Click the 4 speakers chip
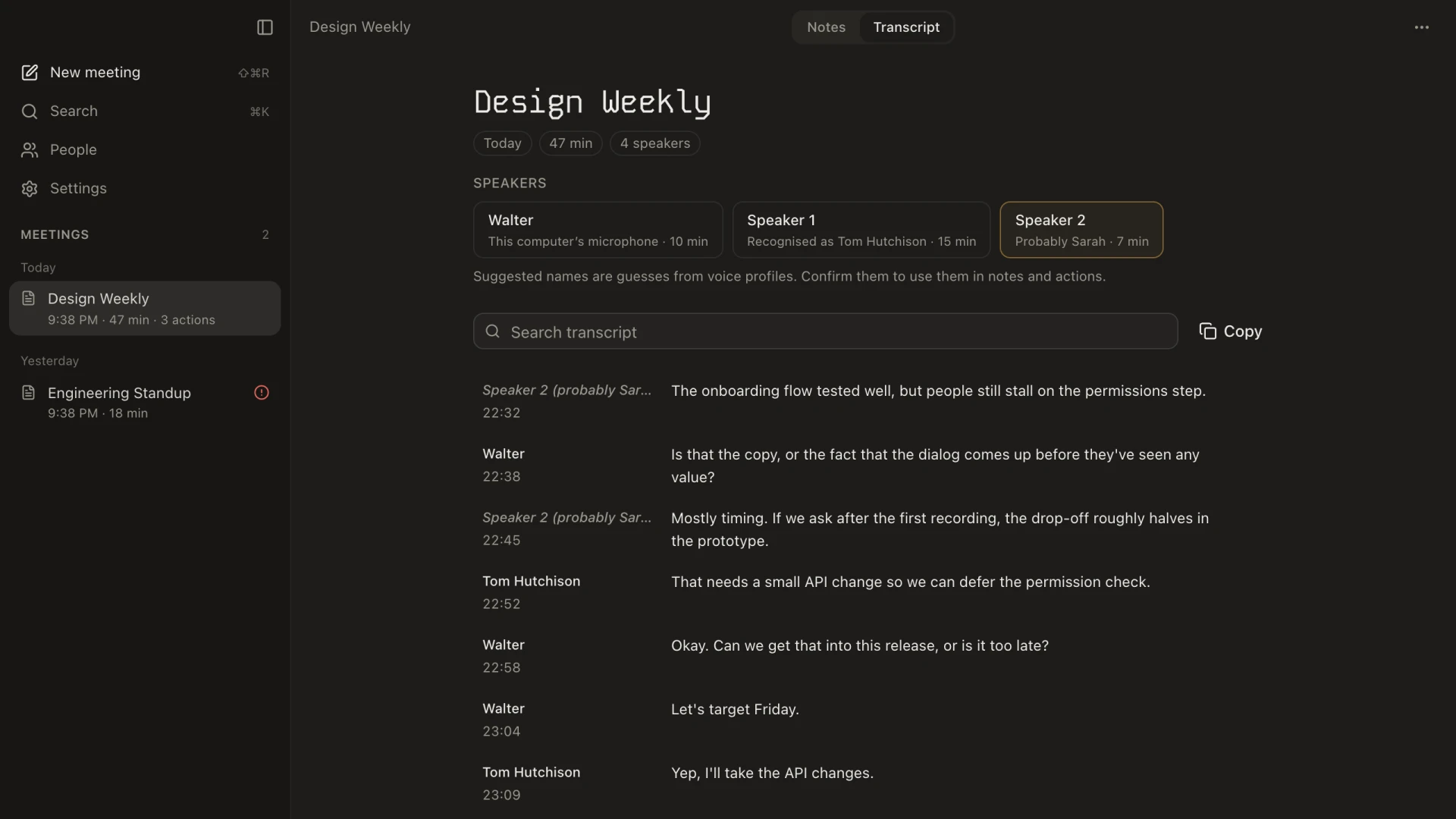This screenshot has width=1456, height=819. [654, 143]
